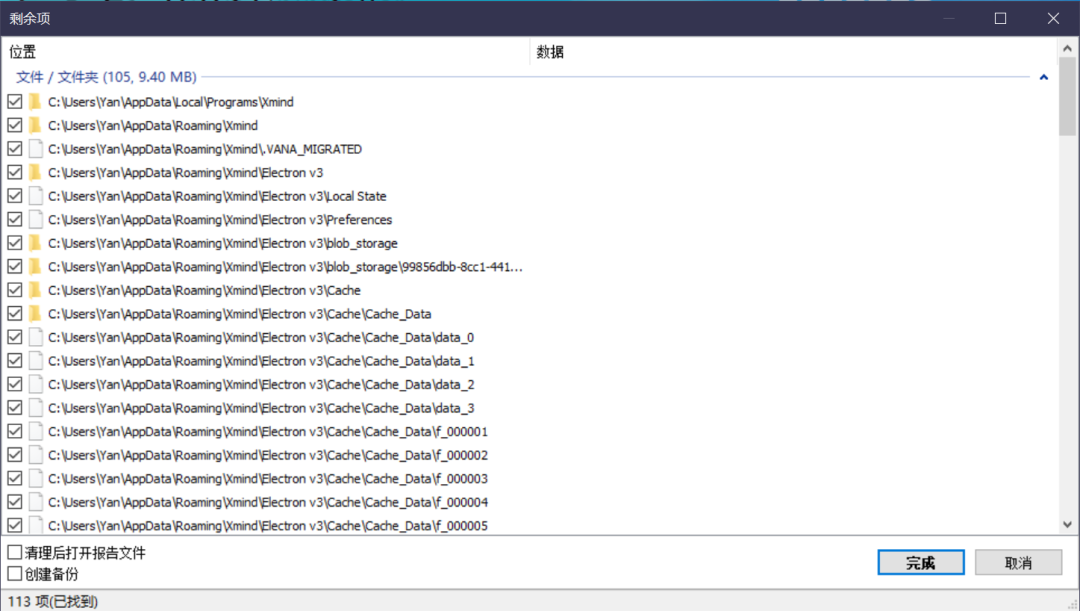
Task: Click folder icon of blob_storage\99856dbb row
Action: [x=35, y=267]
